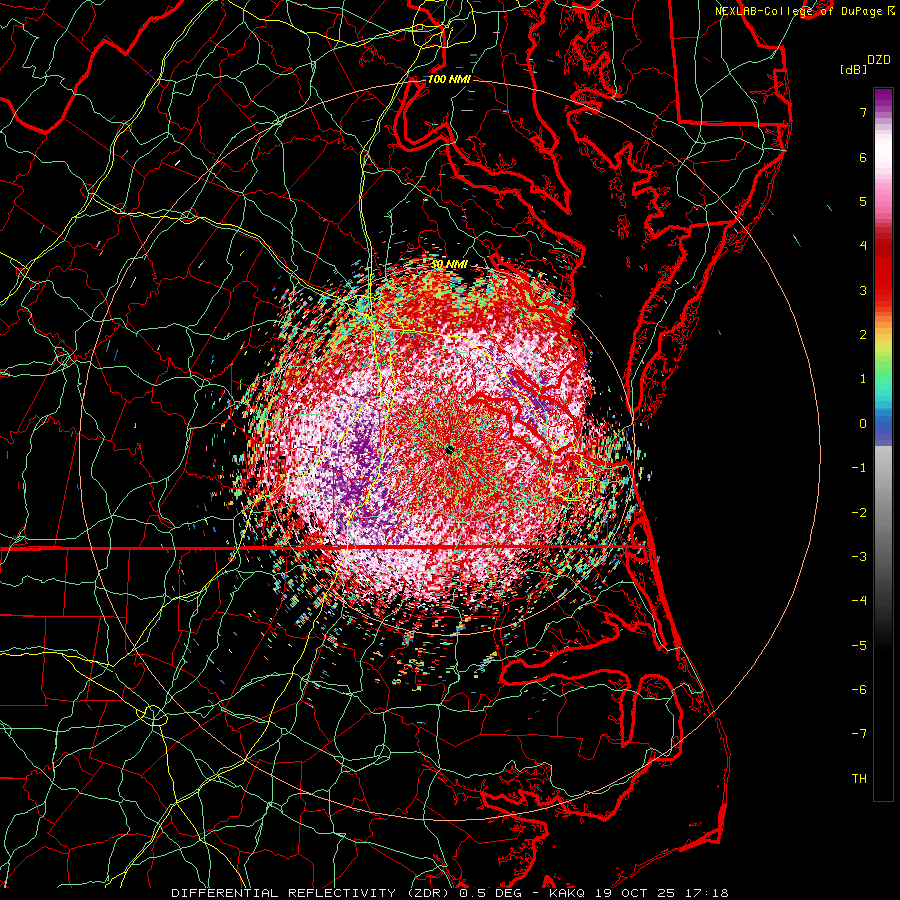Click the 6 value on the color scale
The image size is (900, 900).
click(863, 157)
